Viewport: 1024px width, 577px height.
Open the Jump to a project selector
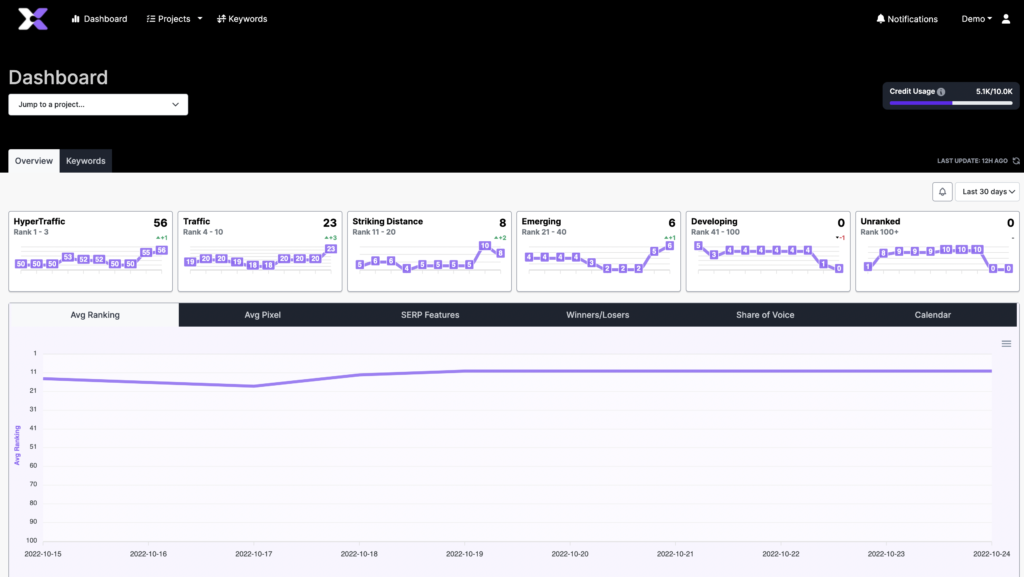click(x=98, y=104)
